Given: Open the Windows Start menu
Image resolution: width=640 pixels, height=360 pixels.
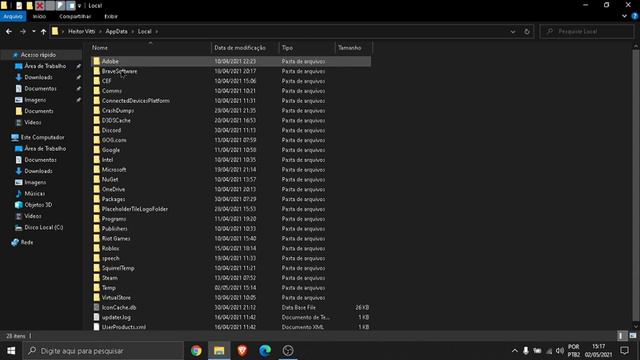Looking at the screenshot, I should point(11,351).
